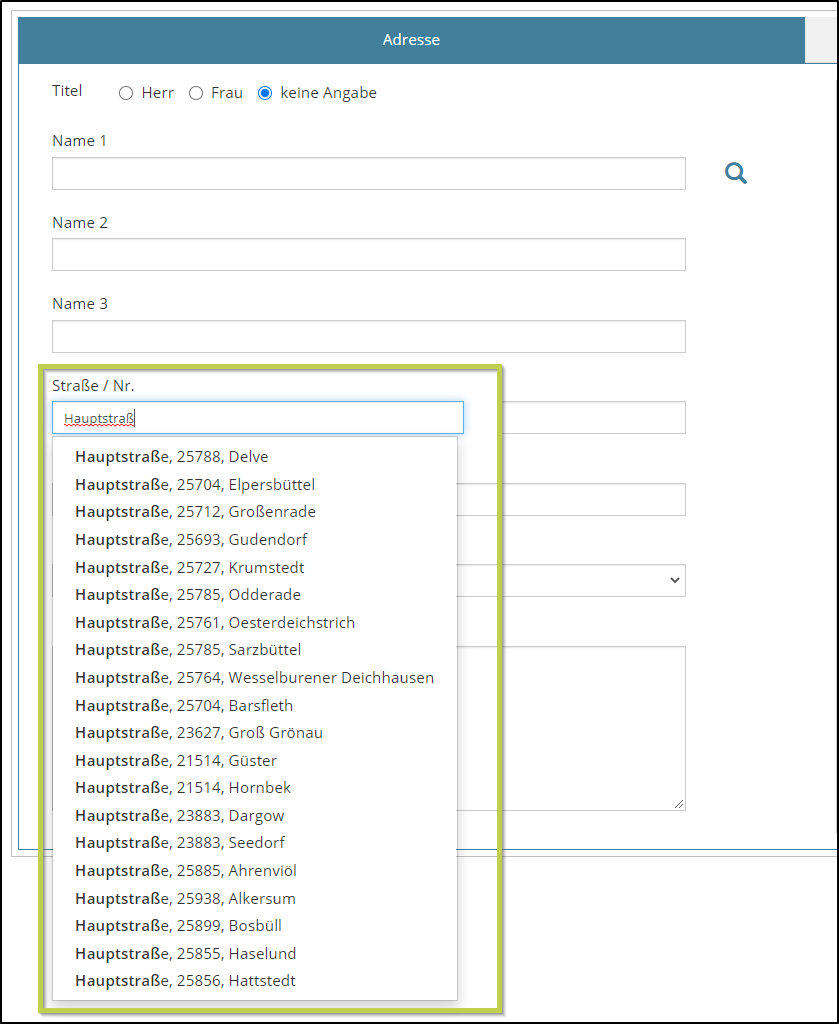The height and width of the screenshot is (1024, 839).
Task: Choose Hauptstraße, 25856, Hattstedt at list bottom
Action: [185, 981]
